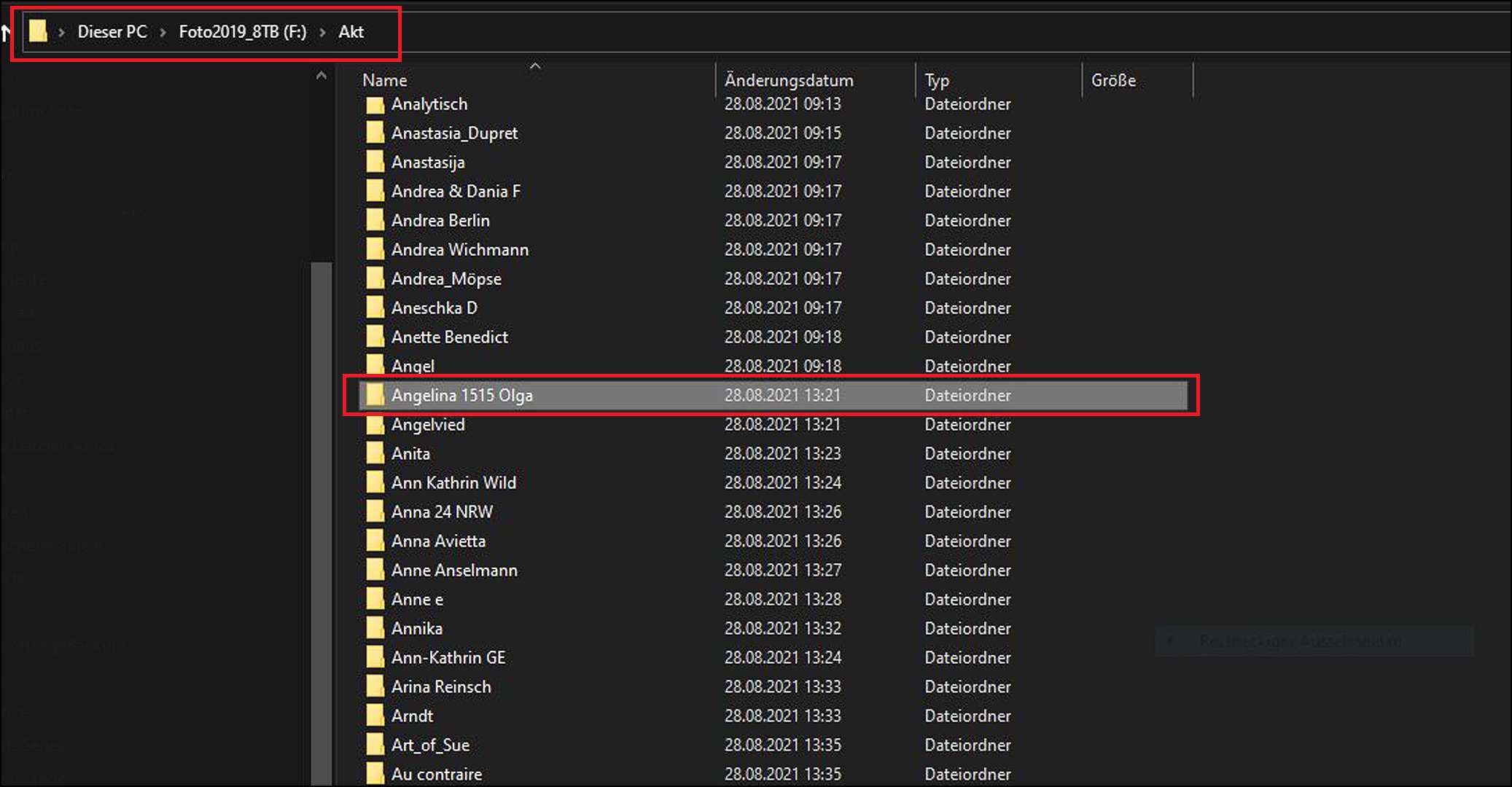Select the Anne Anselmann folder icon
Screen dimensions: 1512x787
pos(375,571)
